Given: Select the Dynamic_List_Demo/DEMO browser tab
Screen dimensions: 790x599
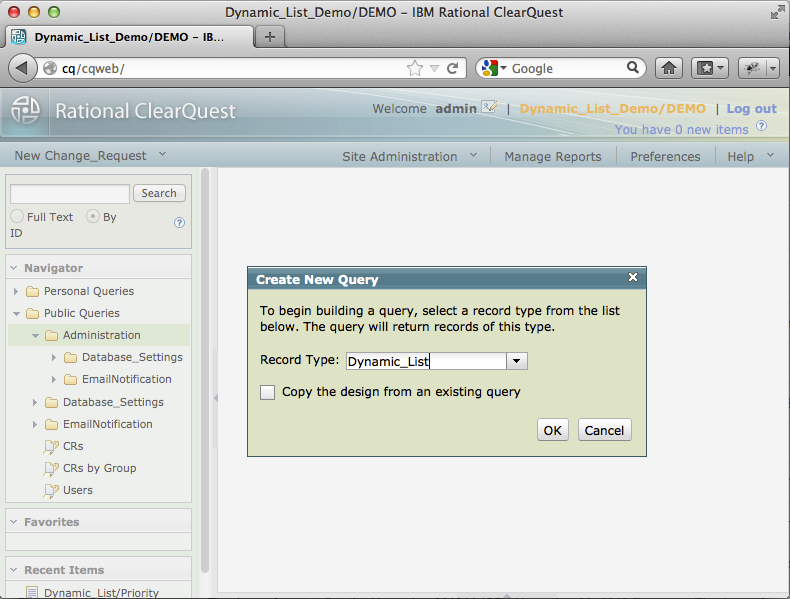Looking at the screenshot, I should [129, 37].
